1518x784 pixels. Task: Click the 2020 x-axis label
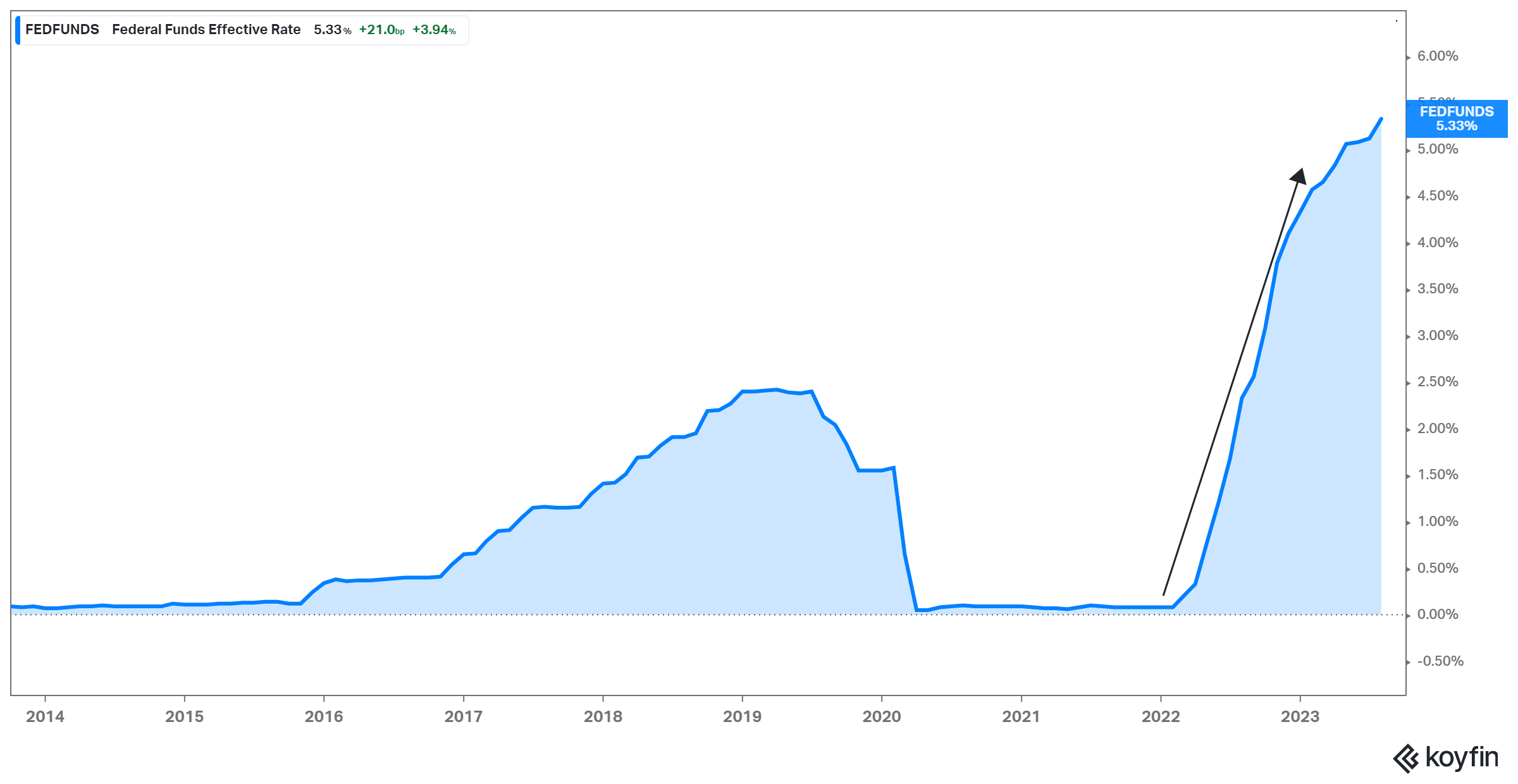coord(882,716)
